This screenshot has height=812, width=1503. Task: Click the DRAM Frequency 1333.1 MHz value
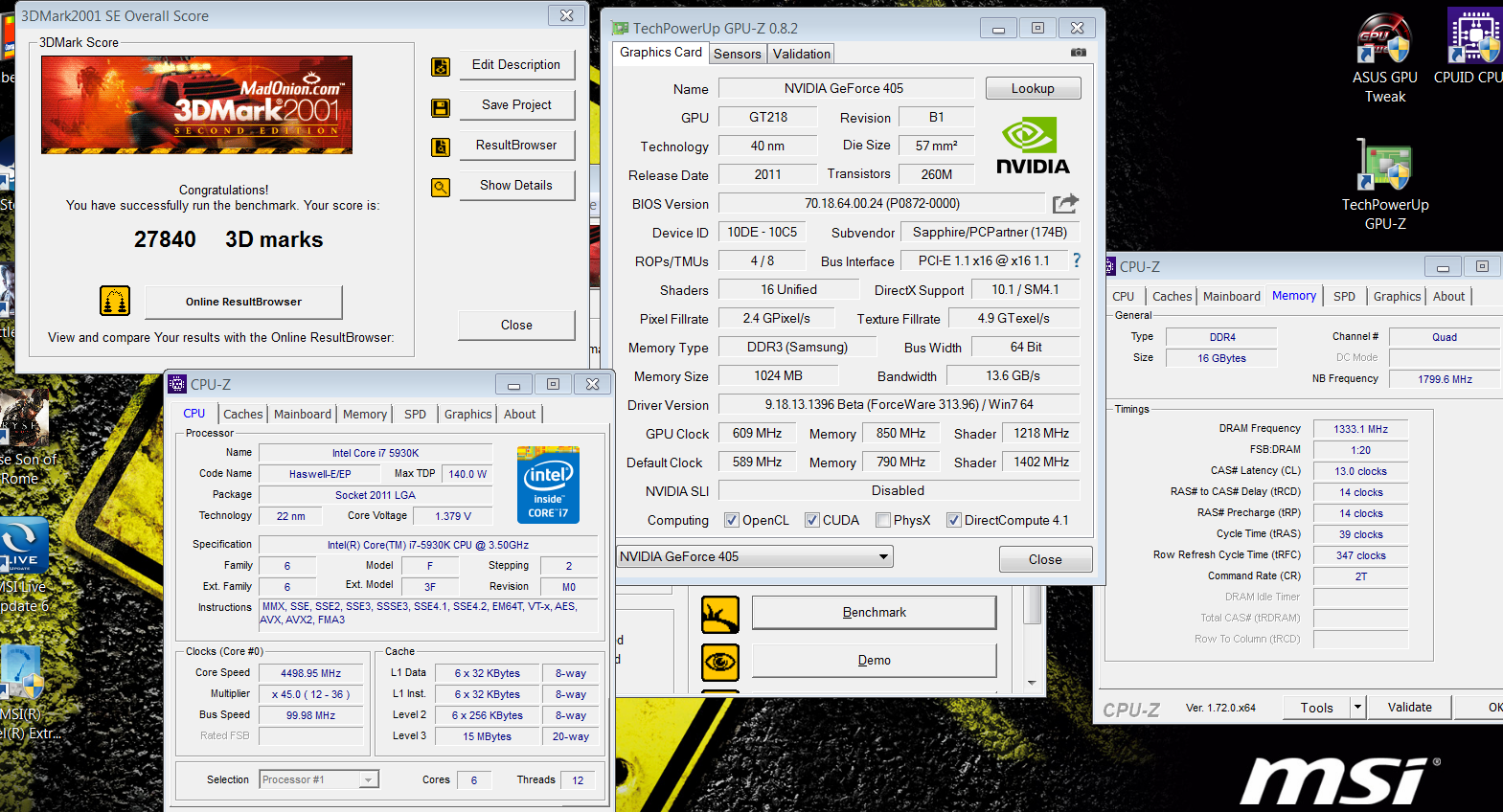click(1360, 429)
